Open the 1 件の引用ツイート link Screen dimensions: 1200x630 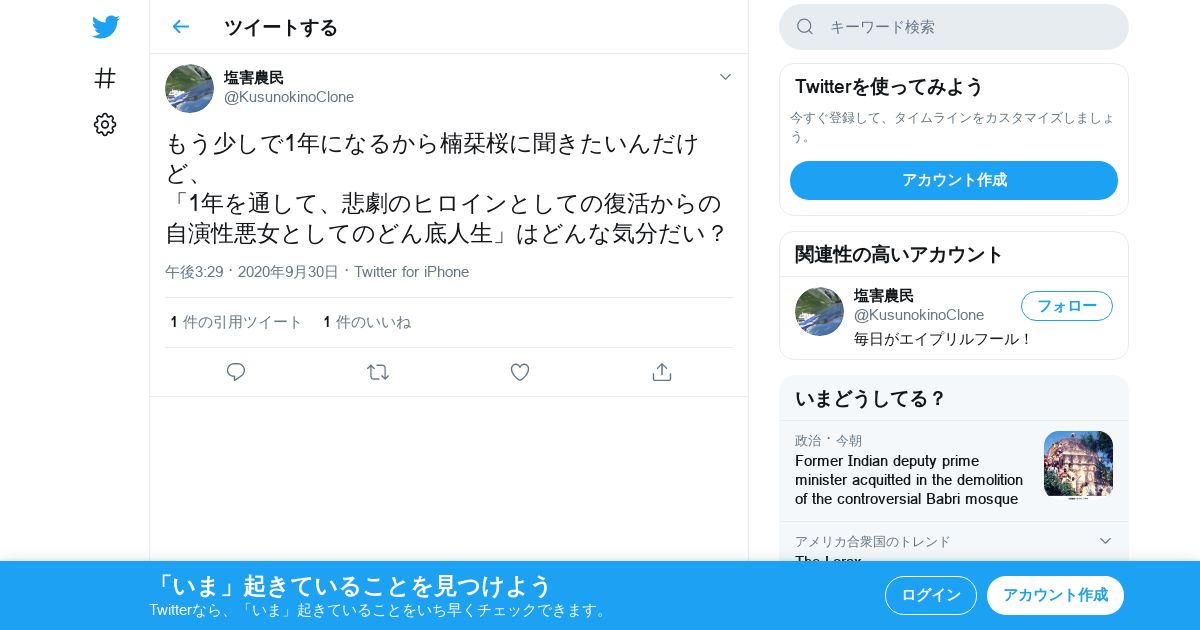pyautogui.click(x=236, y=322)
